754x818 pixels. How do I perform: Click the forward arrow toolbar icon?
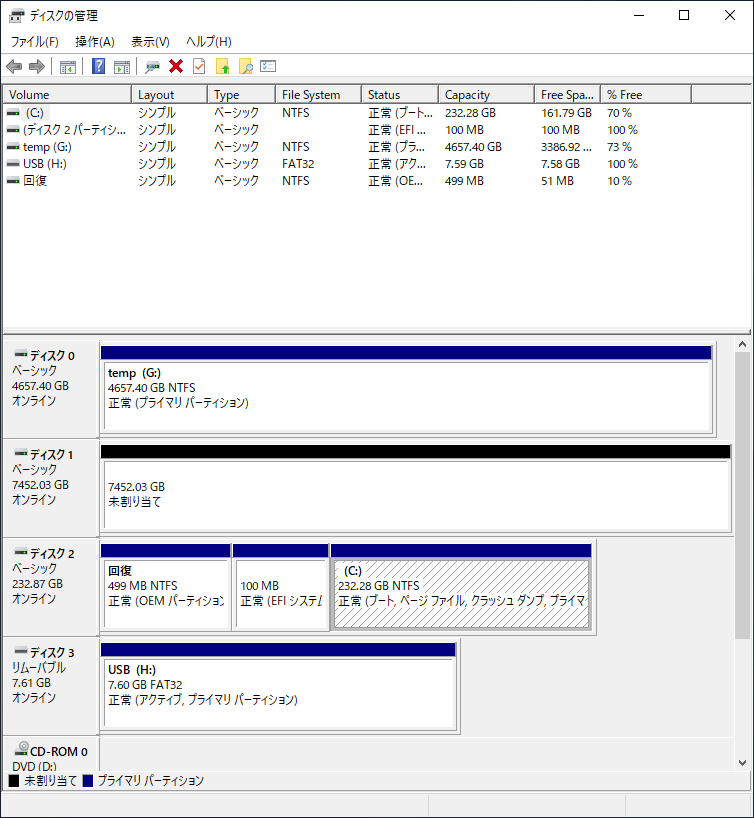click(37, 67)
